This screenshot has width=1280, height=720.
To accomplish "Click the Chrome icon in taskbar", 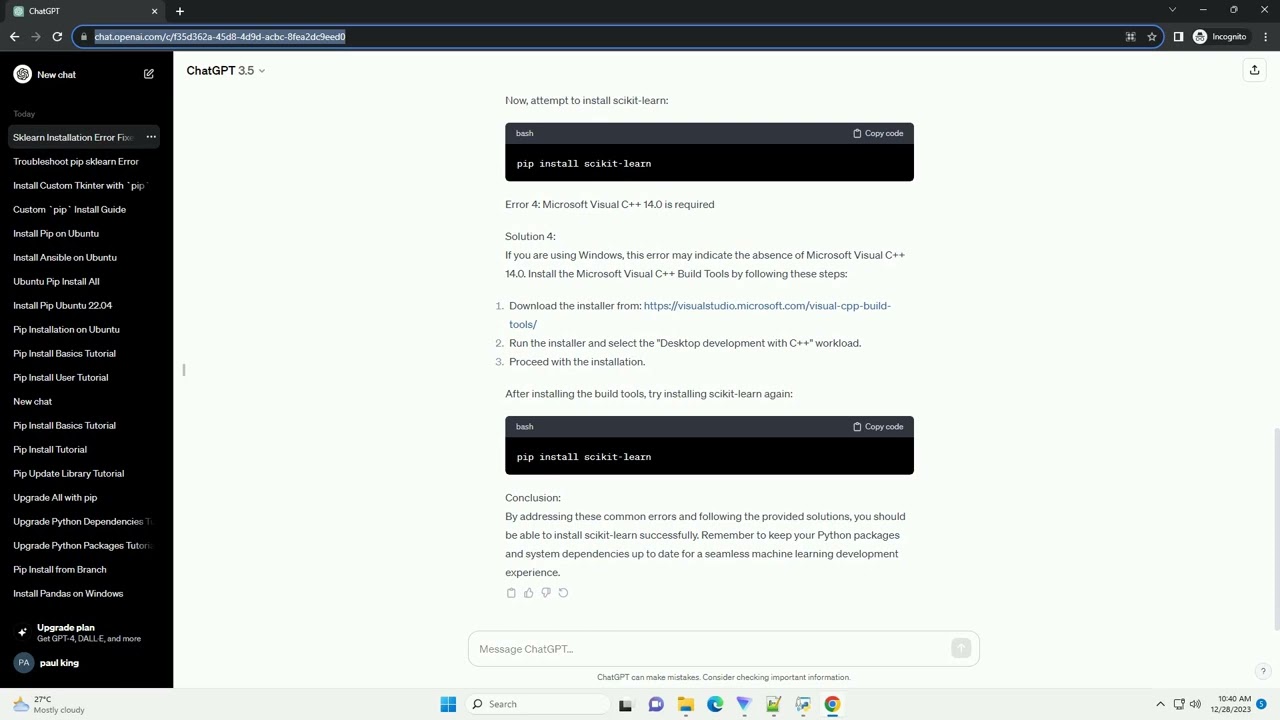I will pyautogui.click(x=832, y=704).
